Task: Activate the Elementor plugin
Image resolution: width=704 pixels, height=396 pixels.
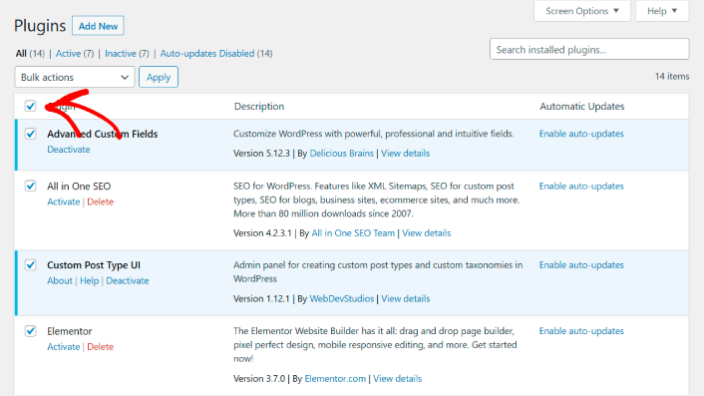Action: 63,347
